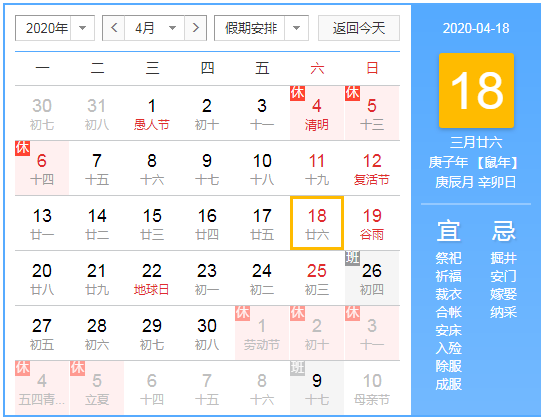Select May 3 十一 rest day

tap(372, 333)
